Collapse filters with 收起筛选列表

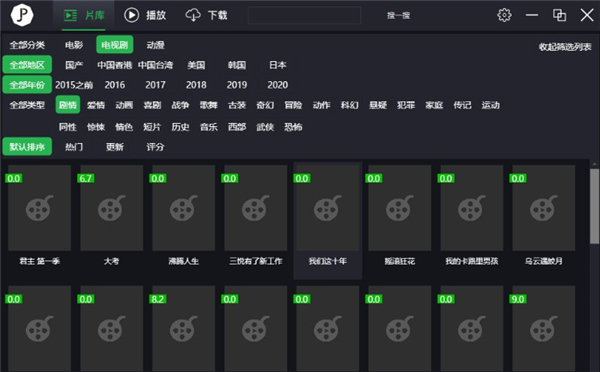565,47
